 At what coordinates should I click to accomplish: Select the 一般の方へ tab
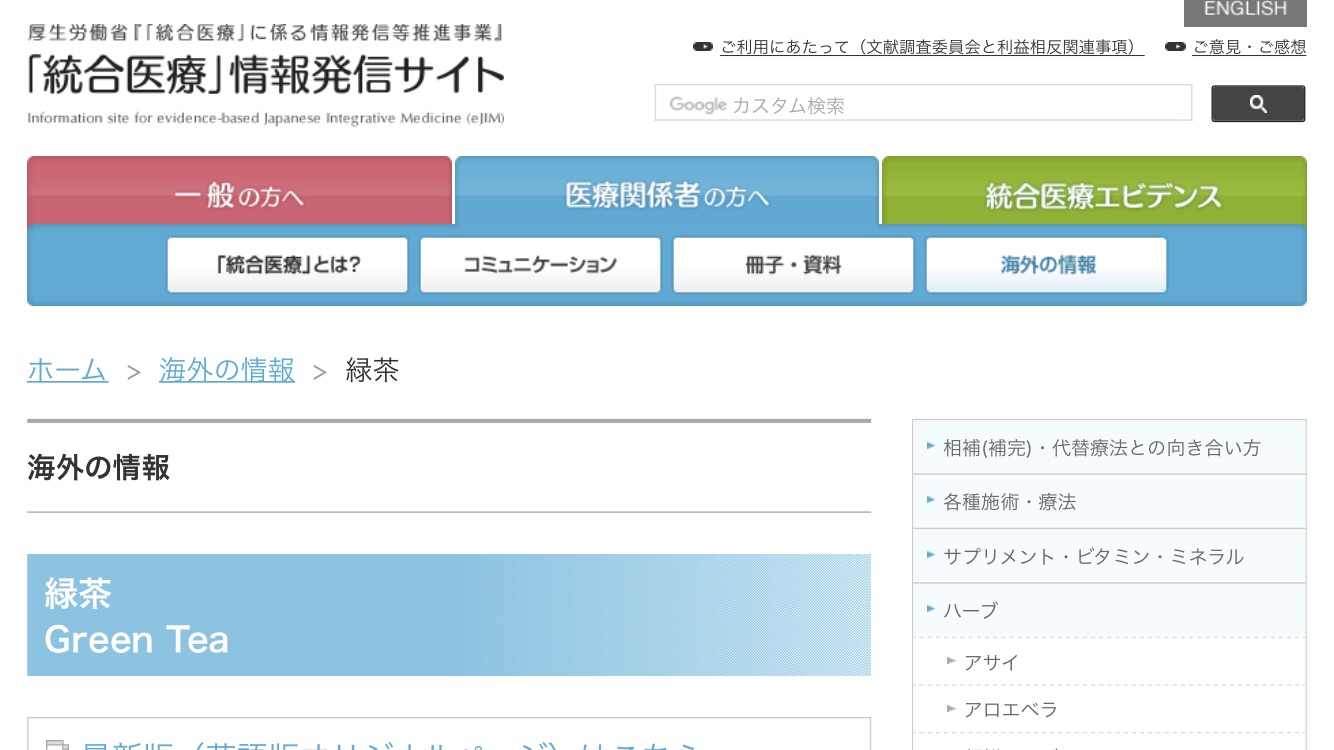click(239, 194)
